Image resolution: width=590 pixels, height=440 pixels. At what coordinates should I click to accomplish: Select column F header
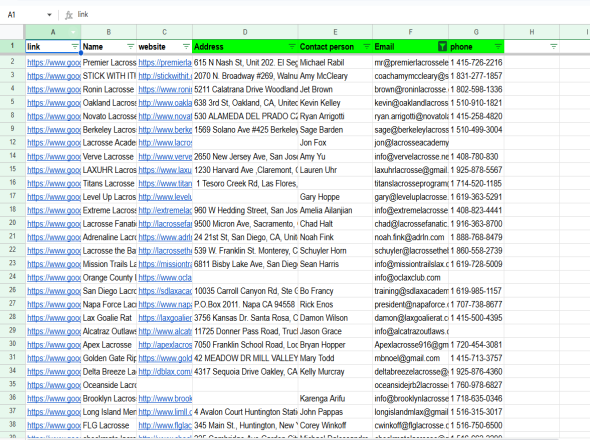coord(411,32)
